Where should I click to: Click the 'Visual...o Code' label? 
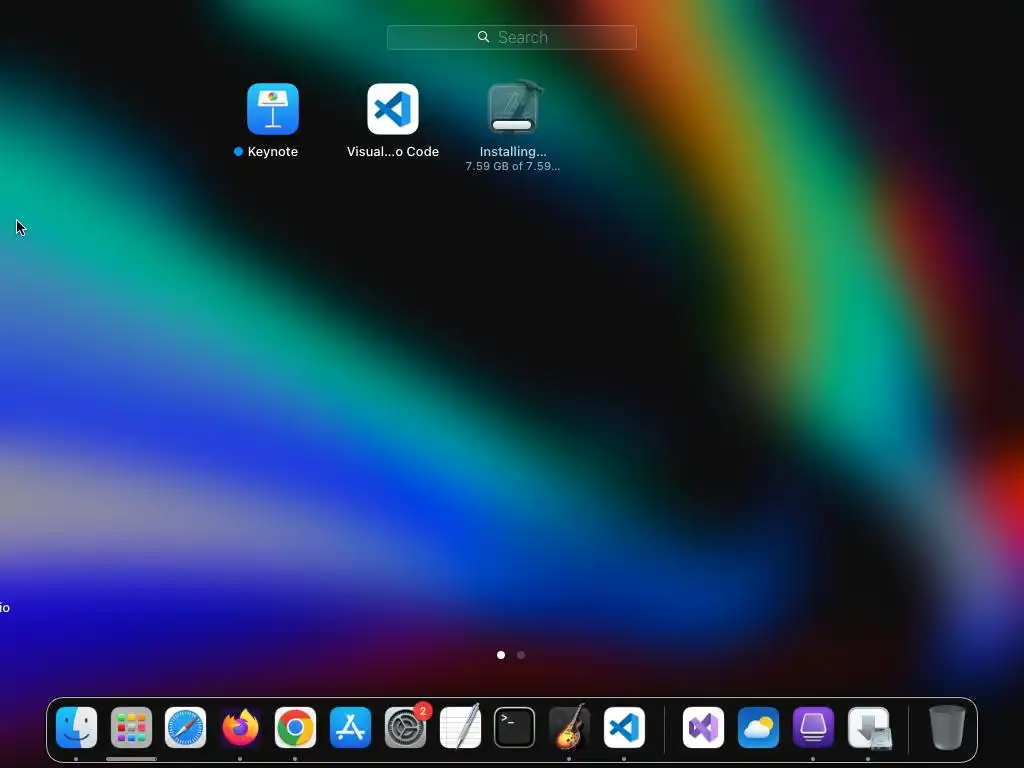[x=392, y=152]
